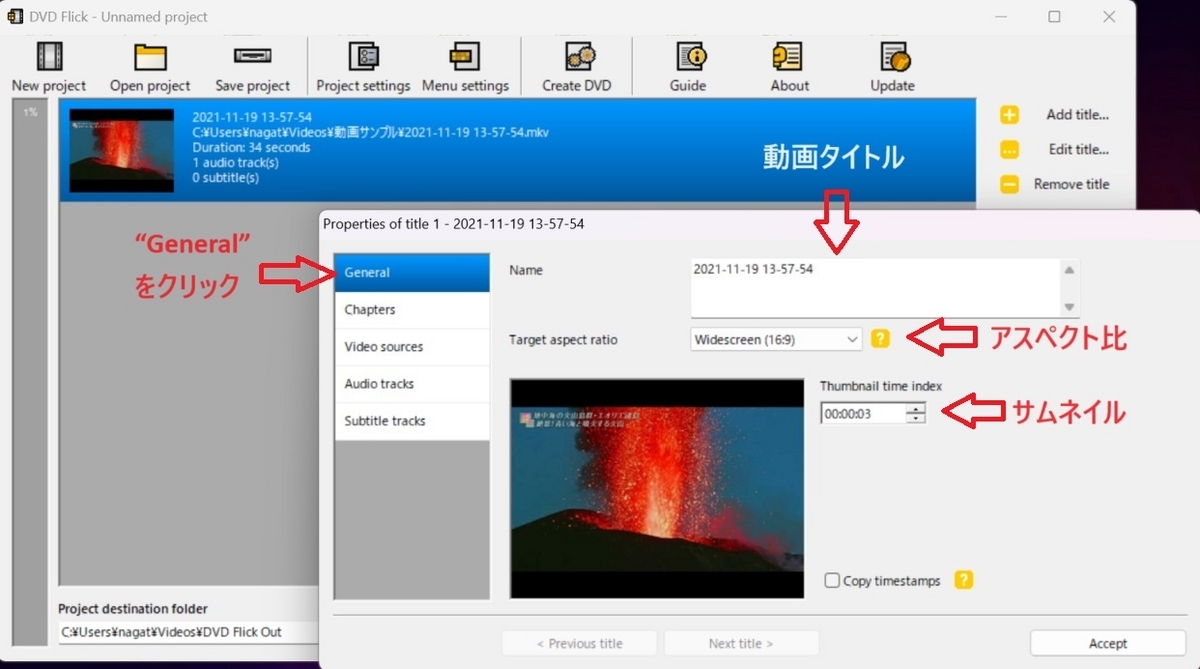Viewport: 1200px width, 669px height.
Task: Switch to the Video sources tab
Action: pyautogui.click(x=412, y=347)
